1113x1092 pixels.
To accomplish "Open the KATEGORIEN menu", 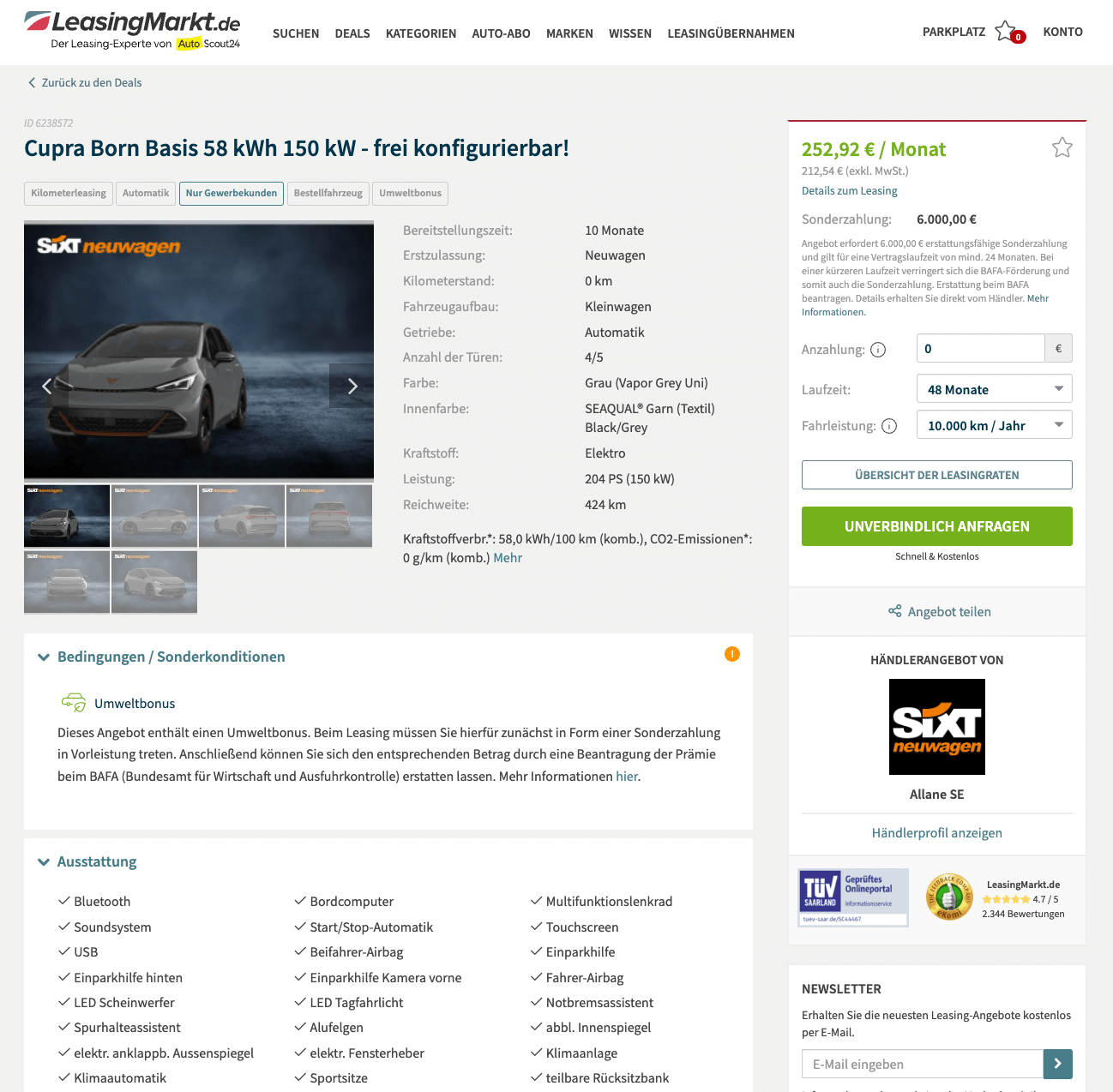I will 421,33.
